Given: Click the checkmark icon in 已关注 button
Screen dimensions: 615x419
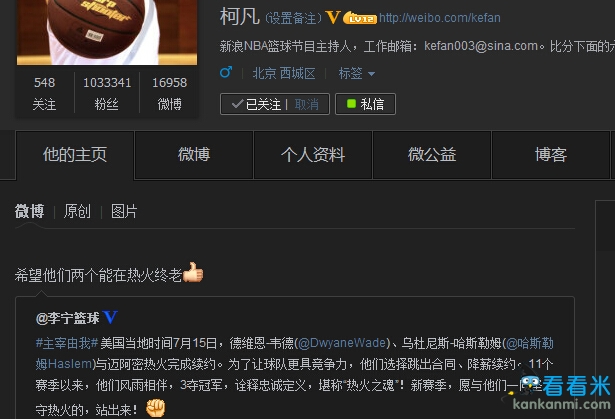Looking at the screenshot, I should click(237, 104).
